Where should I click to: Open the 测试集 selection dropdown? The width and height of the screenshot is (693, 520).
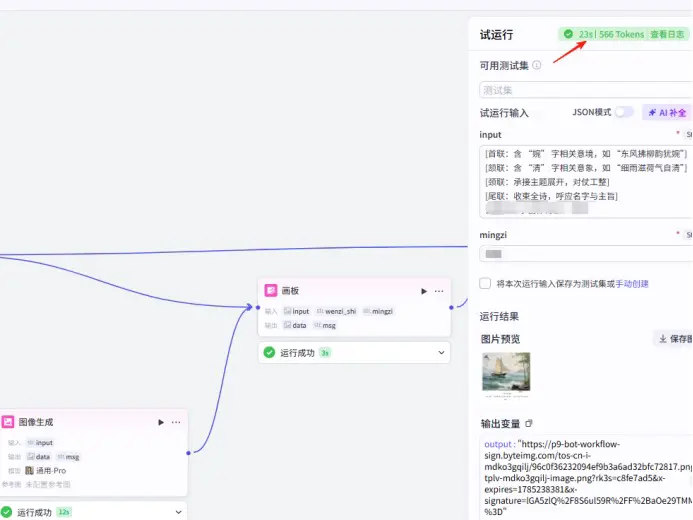pos(586,90)
